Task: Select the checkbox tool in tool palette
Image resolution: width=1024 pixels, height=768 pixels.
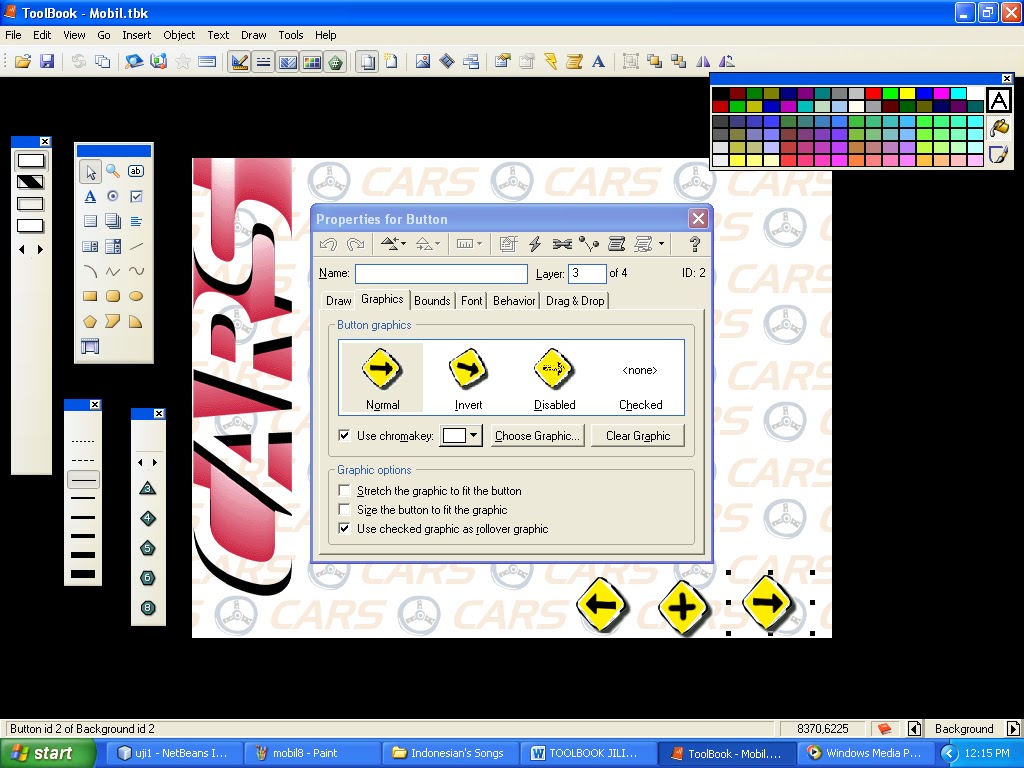Action: (136, 196)
